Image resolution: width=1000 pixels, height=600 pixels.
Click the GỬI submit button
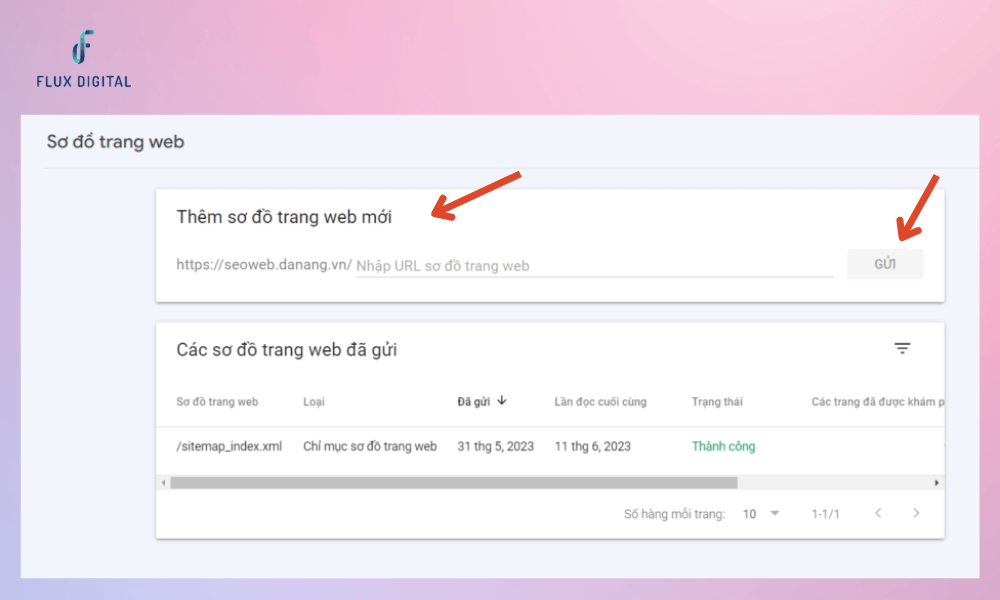click(x=885, y=264)
